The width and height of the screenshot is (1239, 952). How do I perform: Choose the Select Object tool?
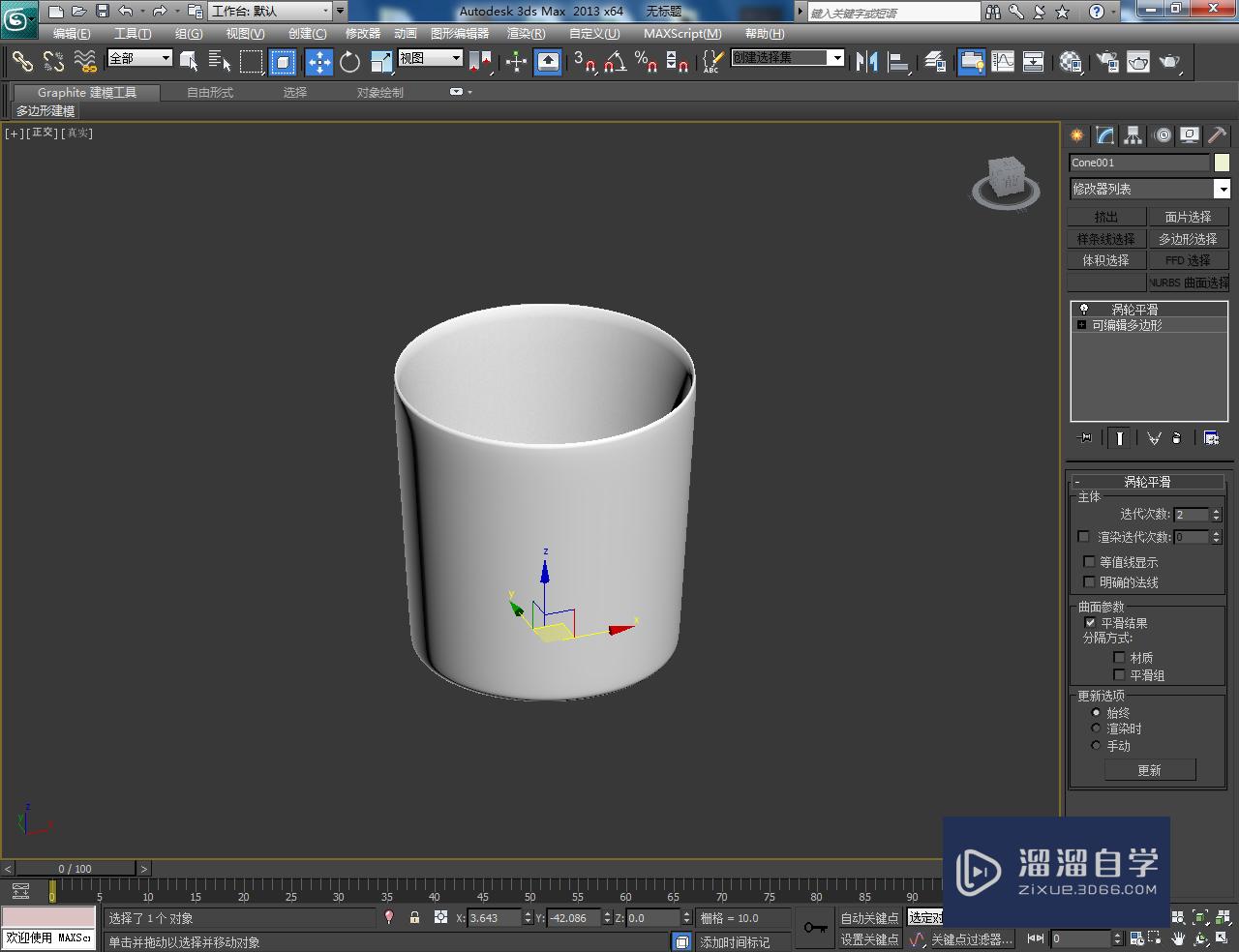(189, 62)
